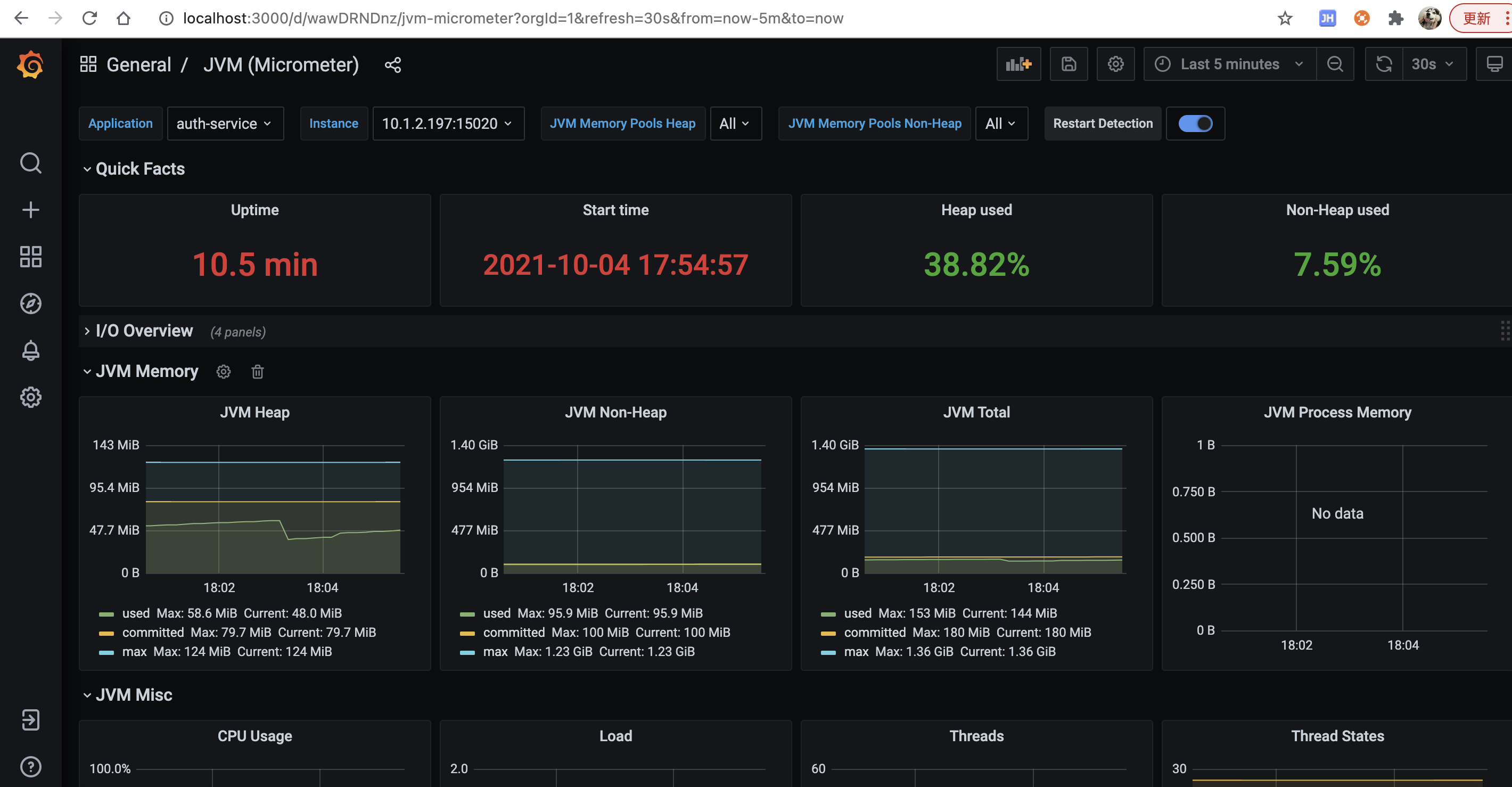Open the Heap used panel title menu
This screenshot has height=787, width=1512.
coord(977,209)
